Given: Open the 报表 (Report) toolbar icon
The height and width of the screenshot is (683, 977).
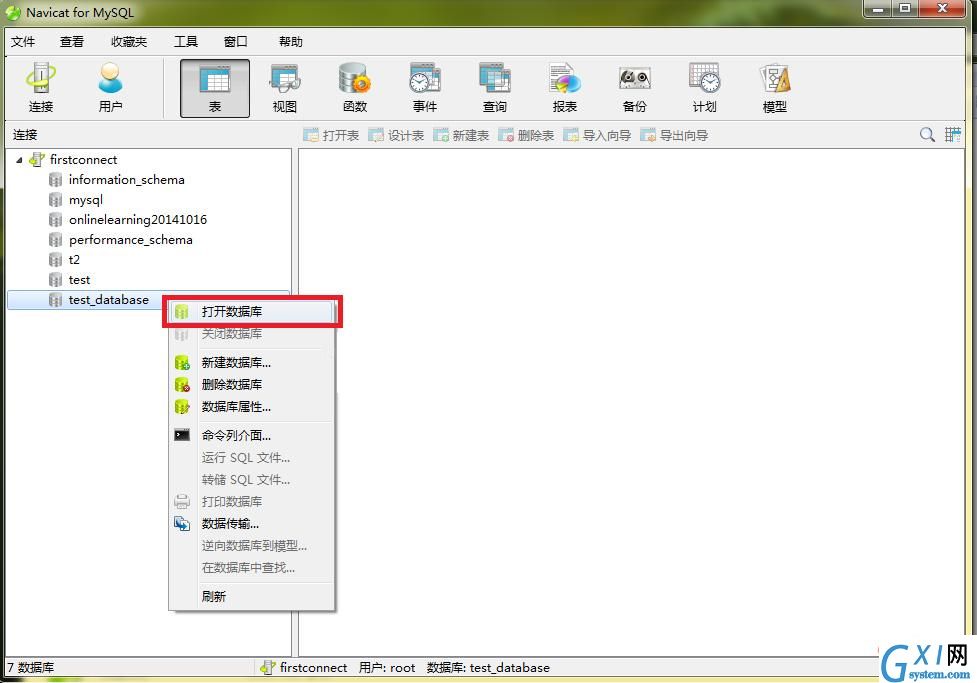Looking at the screenshot, I should point(565,88).
